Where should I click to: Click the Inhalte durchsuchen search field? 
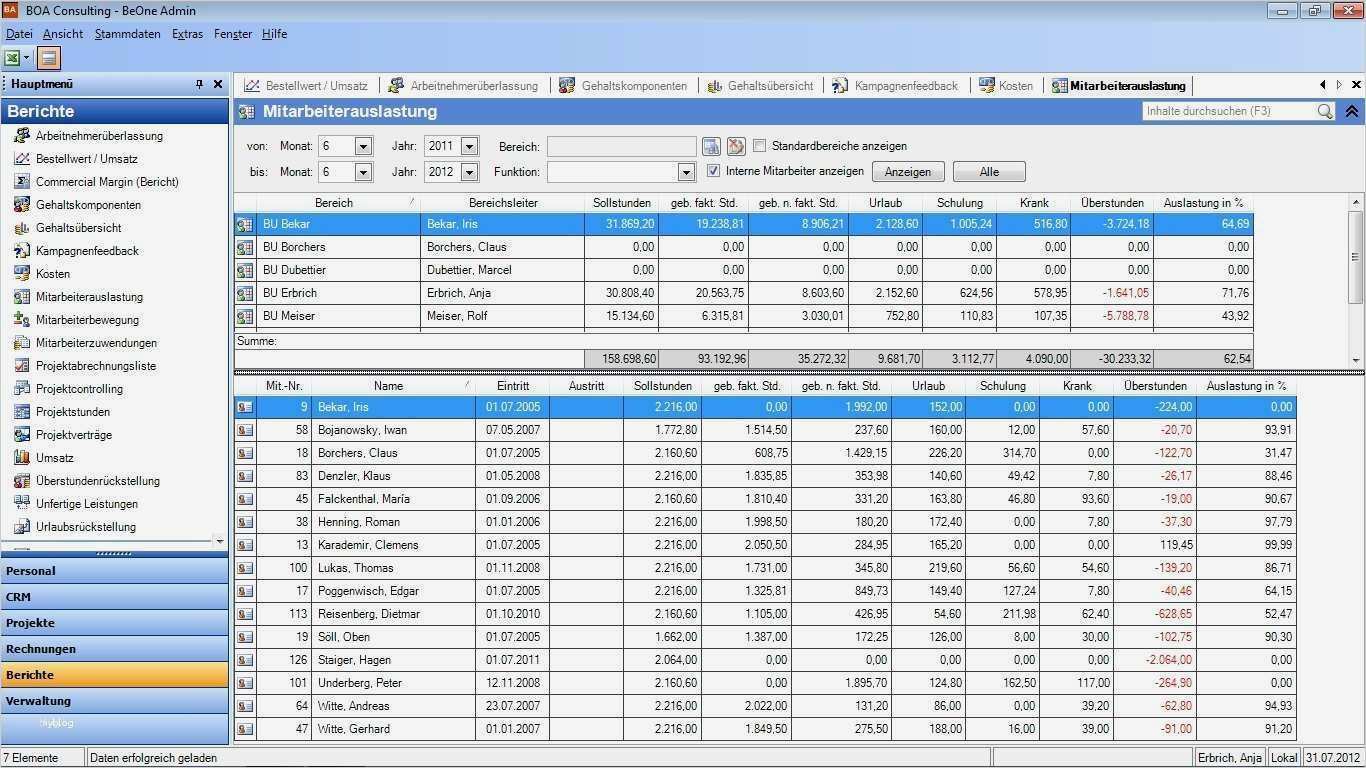pyautogui.click(x=1230, y=111)
